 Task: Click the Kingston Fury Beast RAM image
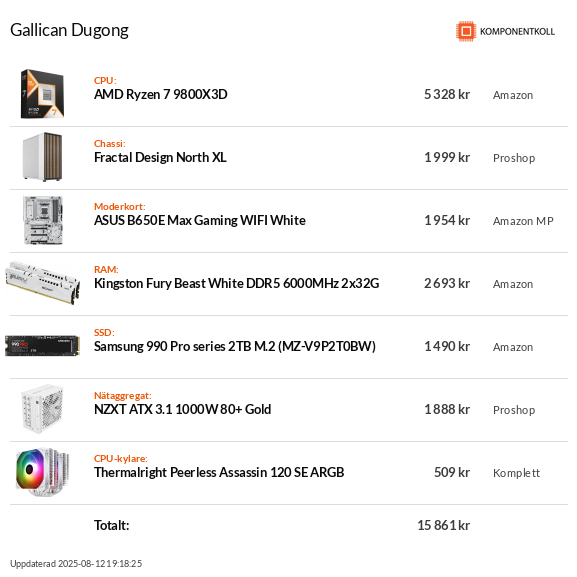pos(43,283)
